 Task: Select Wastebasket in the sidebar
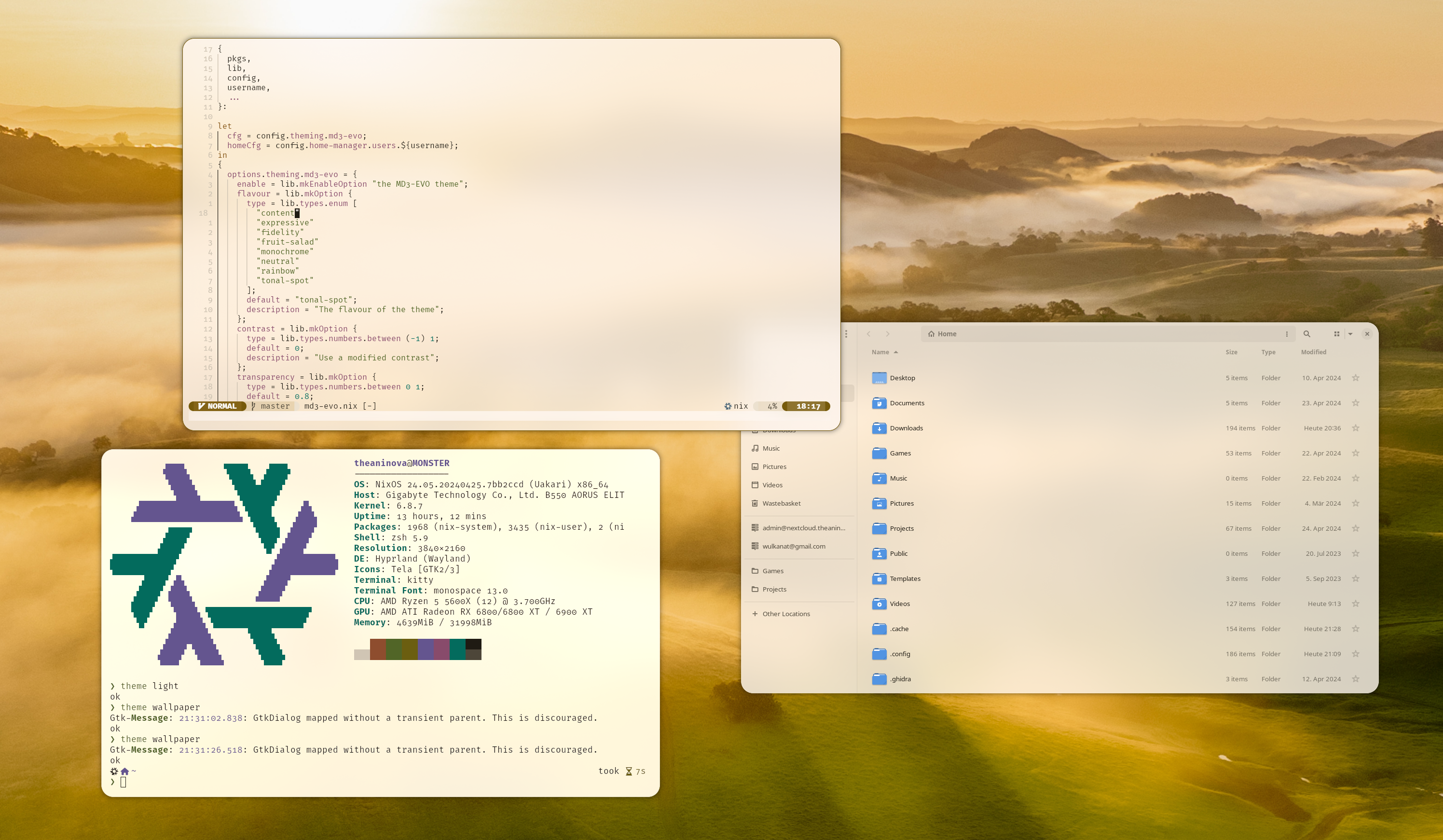click(781, 503)
